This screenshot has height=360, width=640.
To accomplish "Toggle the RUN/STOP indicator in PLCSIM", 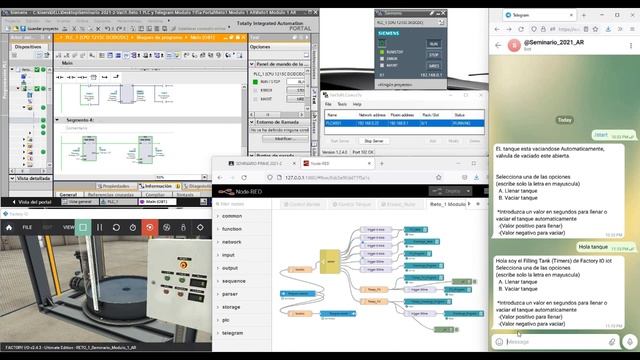I will (382, 52).
